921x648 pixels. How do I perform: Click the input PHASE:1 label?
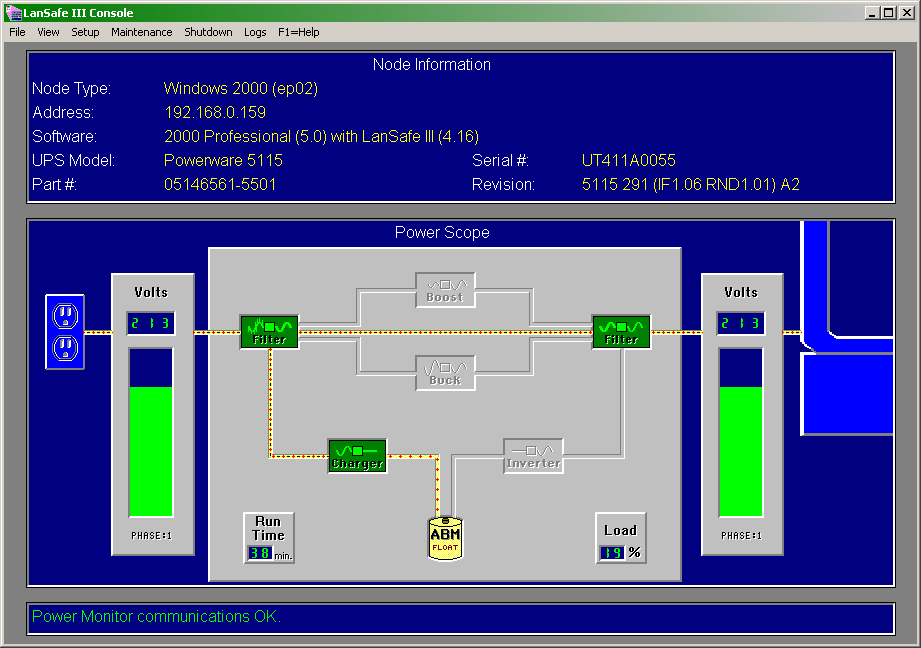coord(151,536)
